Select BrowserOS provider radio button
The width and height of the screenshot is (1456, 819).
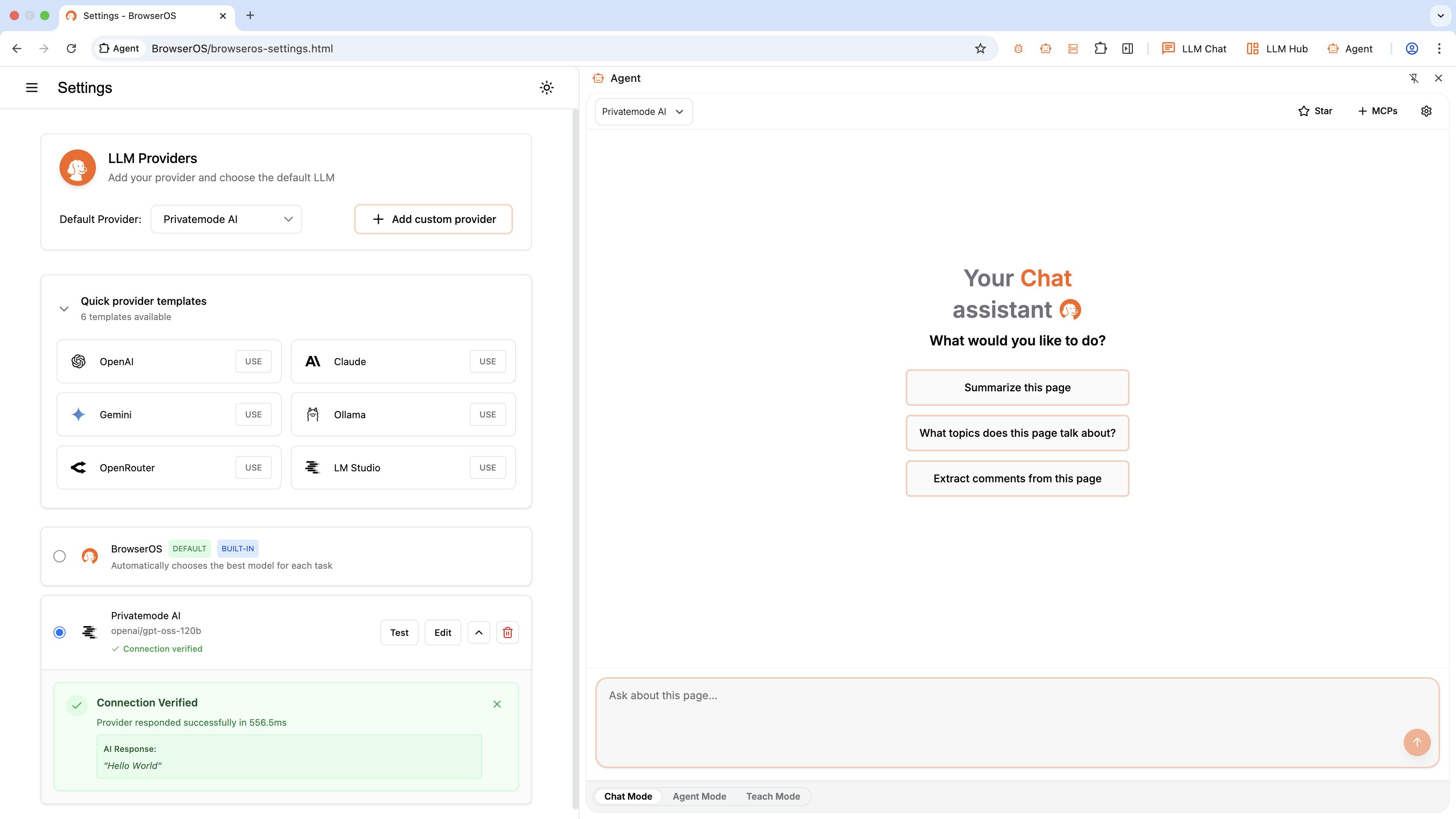[60, 556]
